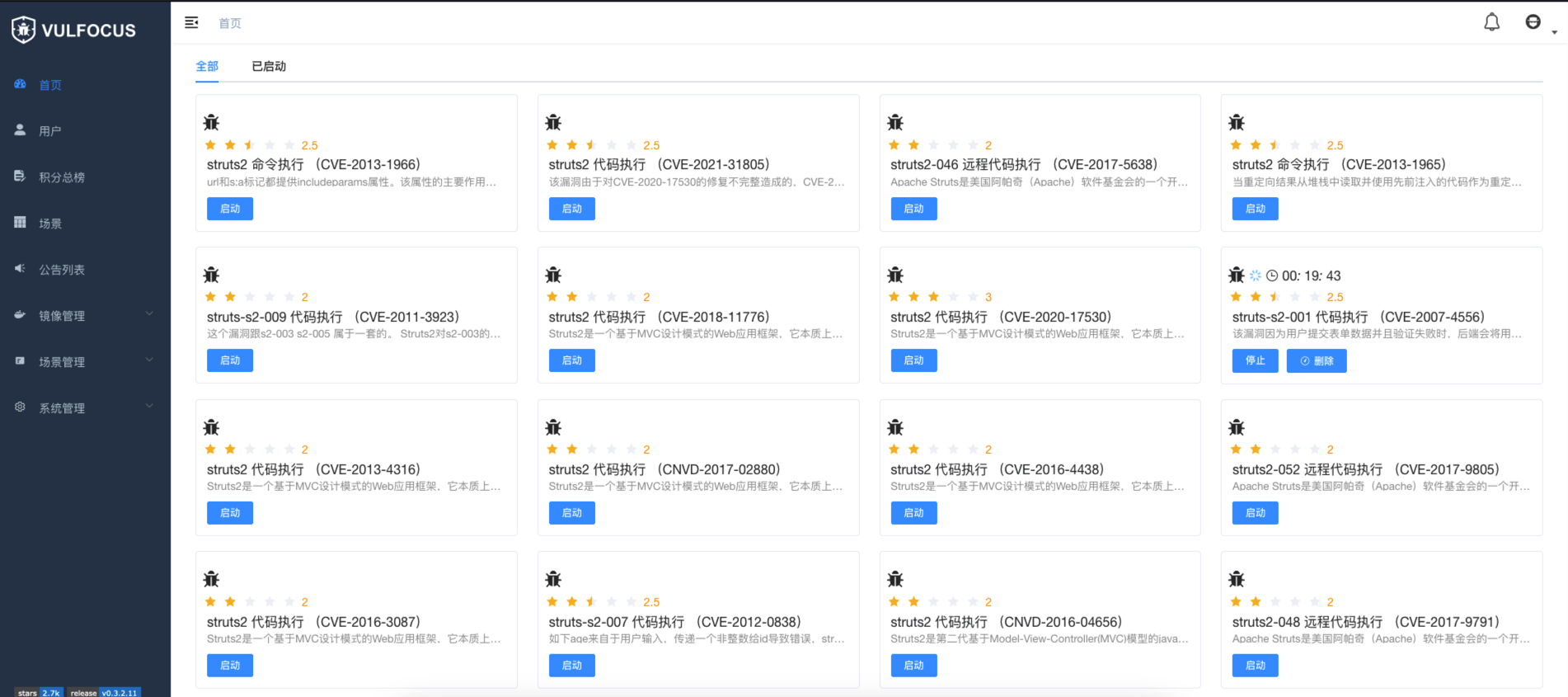Click the star rating on CVE-2020-17530 card
The height and width of the screenshot is (697, 1568).
coord(933,297)
